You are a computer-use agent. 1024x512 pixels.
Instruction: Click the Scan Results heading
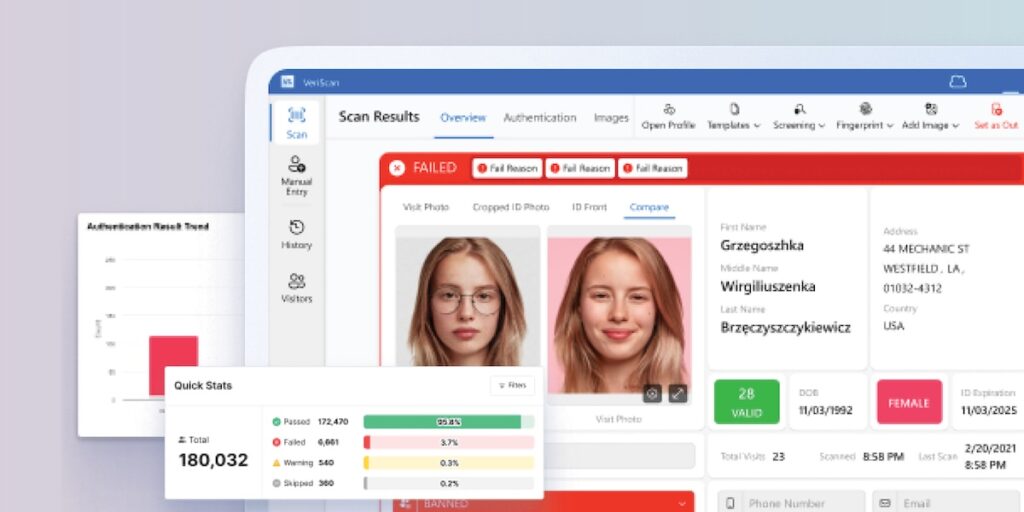(379, 117)
